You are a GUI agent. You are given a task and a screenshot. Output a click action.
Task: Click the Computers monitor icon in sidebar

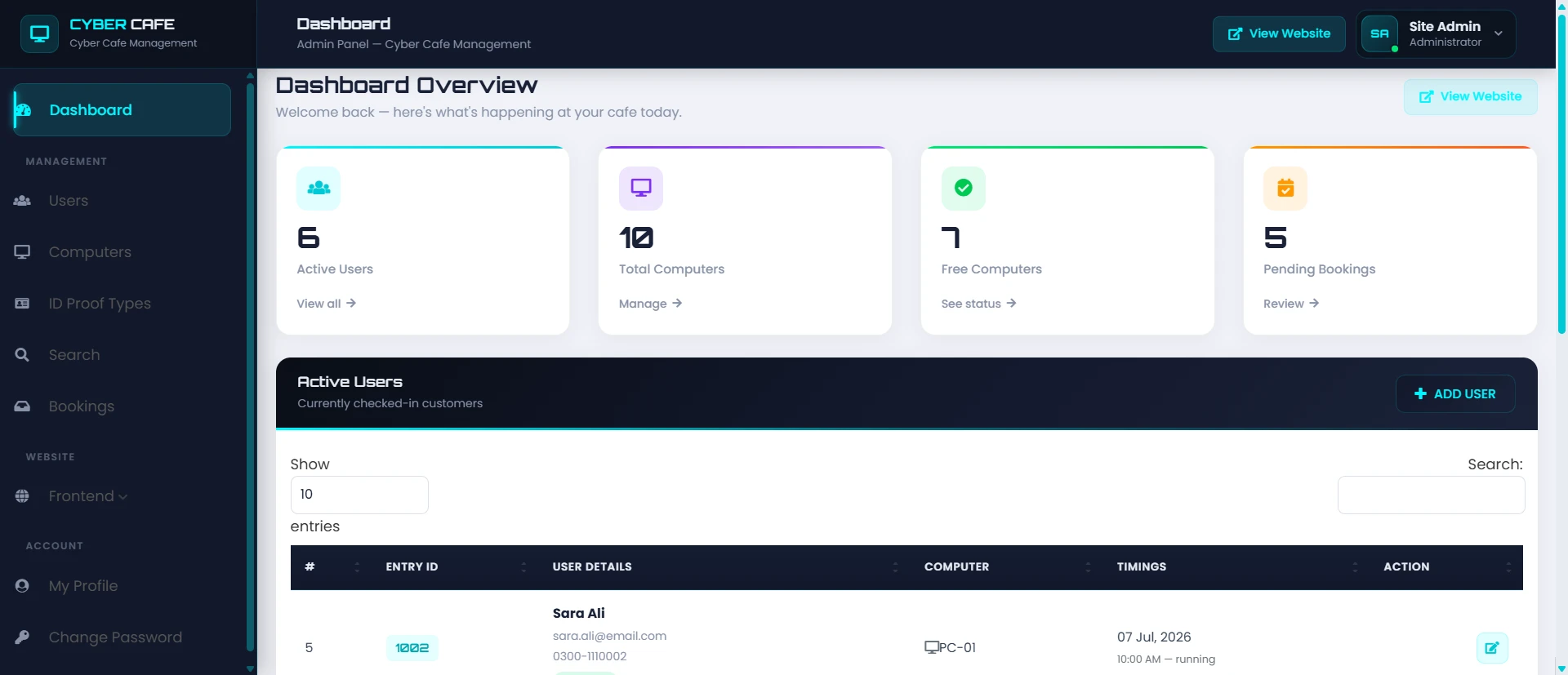(x=22, y=252)
